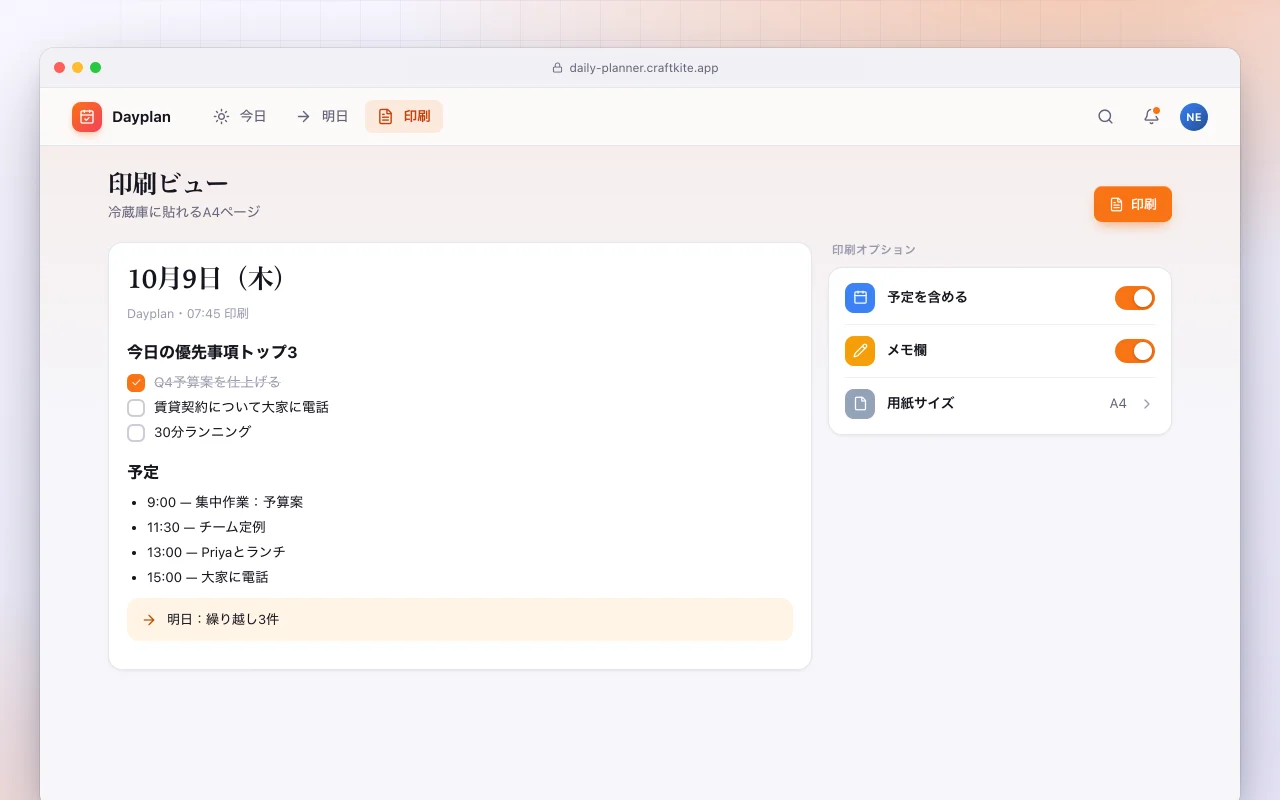Screen dimensions: 1280x800
Task: Click the arrow icon in 明日：繰り越し3件 banner
Action: point(149,620)
